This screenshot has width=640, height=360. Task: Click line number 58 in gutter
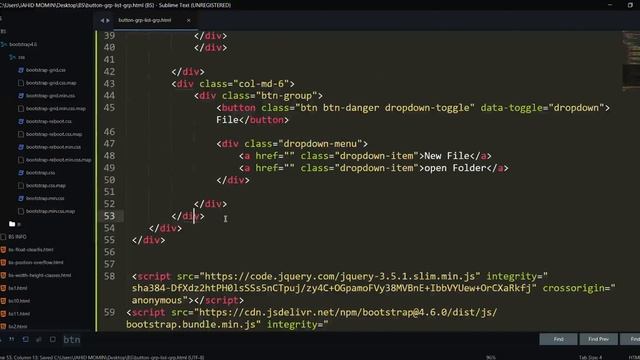pos(109,276)
